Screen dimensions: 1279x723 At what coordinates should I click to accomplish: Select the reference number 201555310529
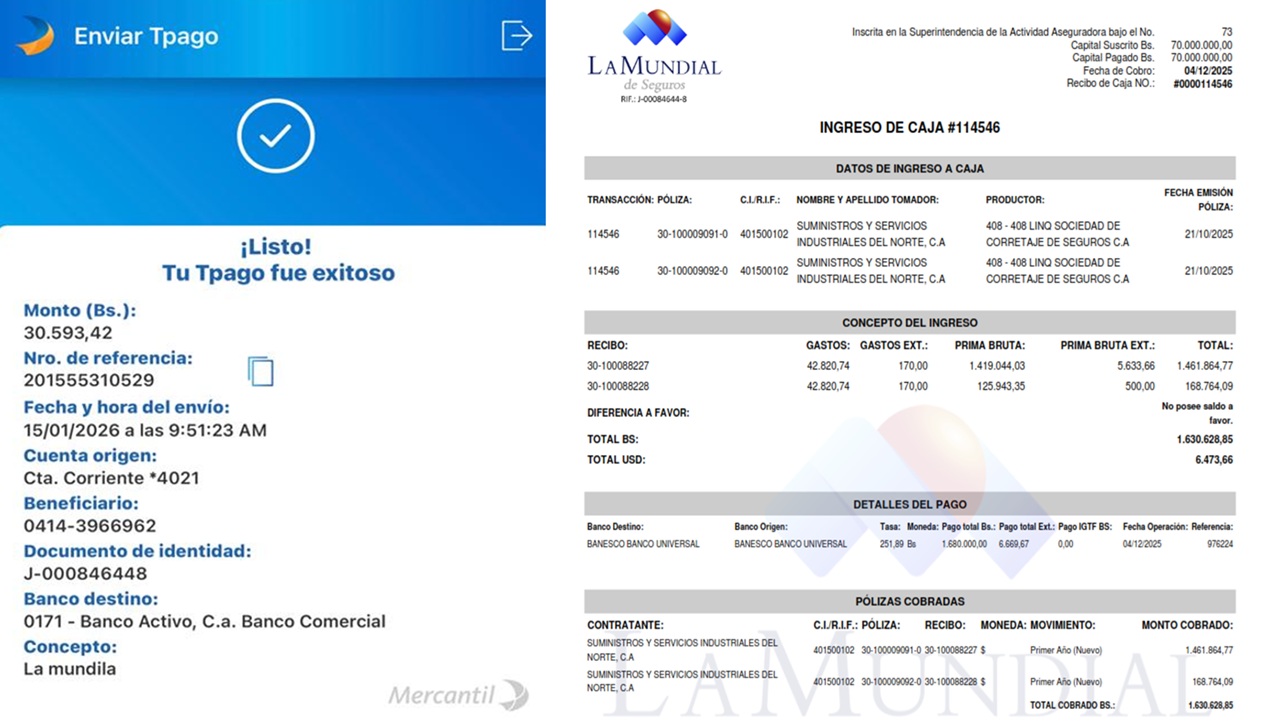click(89, 381)
